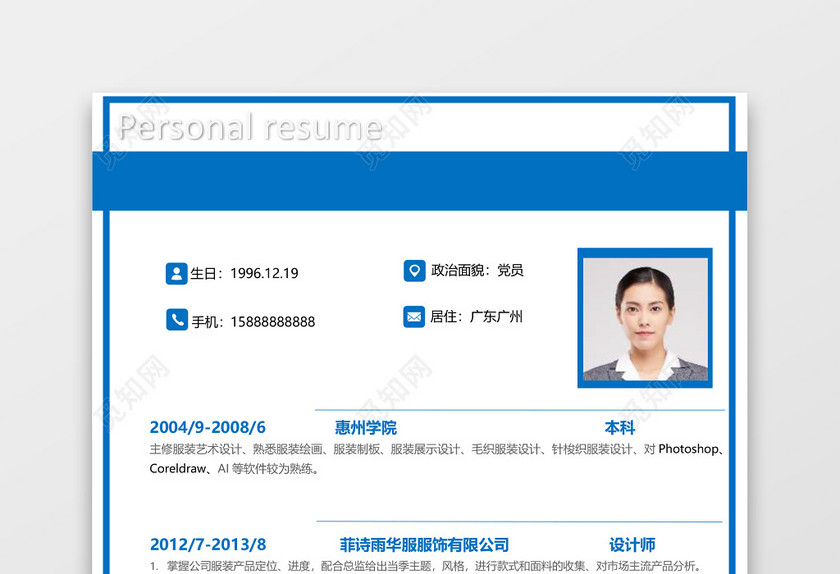The image size is (840, 574).
Task: Click the person icon beside 生日
Action: [176, 273]
